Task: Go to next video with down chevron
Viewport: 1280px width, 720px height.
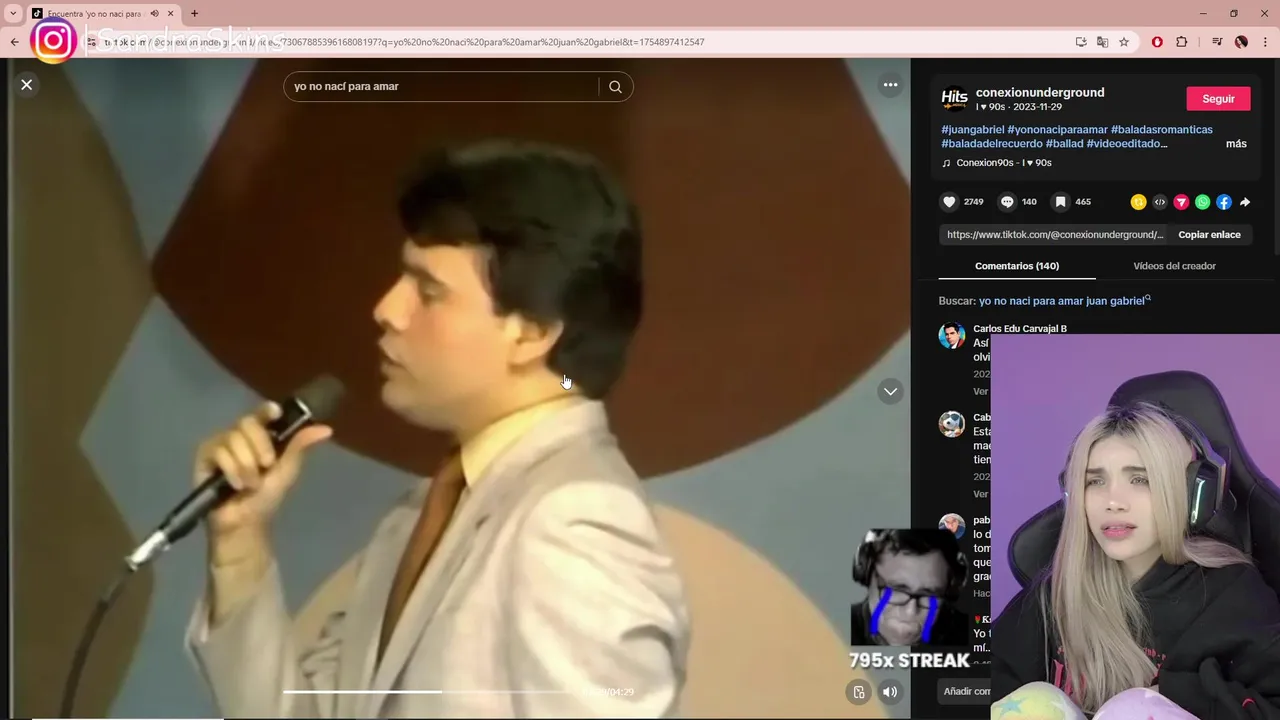Action: (x=890, y=391)
